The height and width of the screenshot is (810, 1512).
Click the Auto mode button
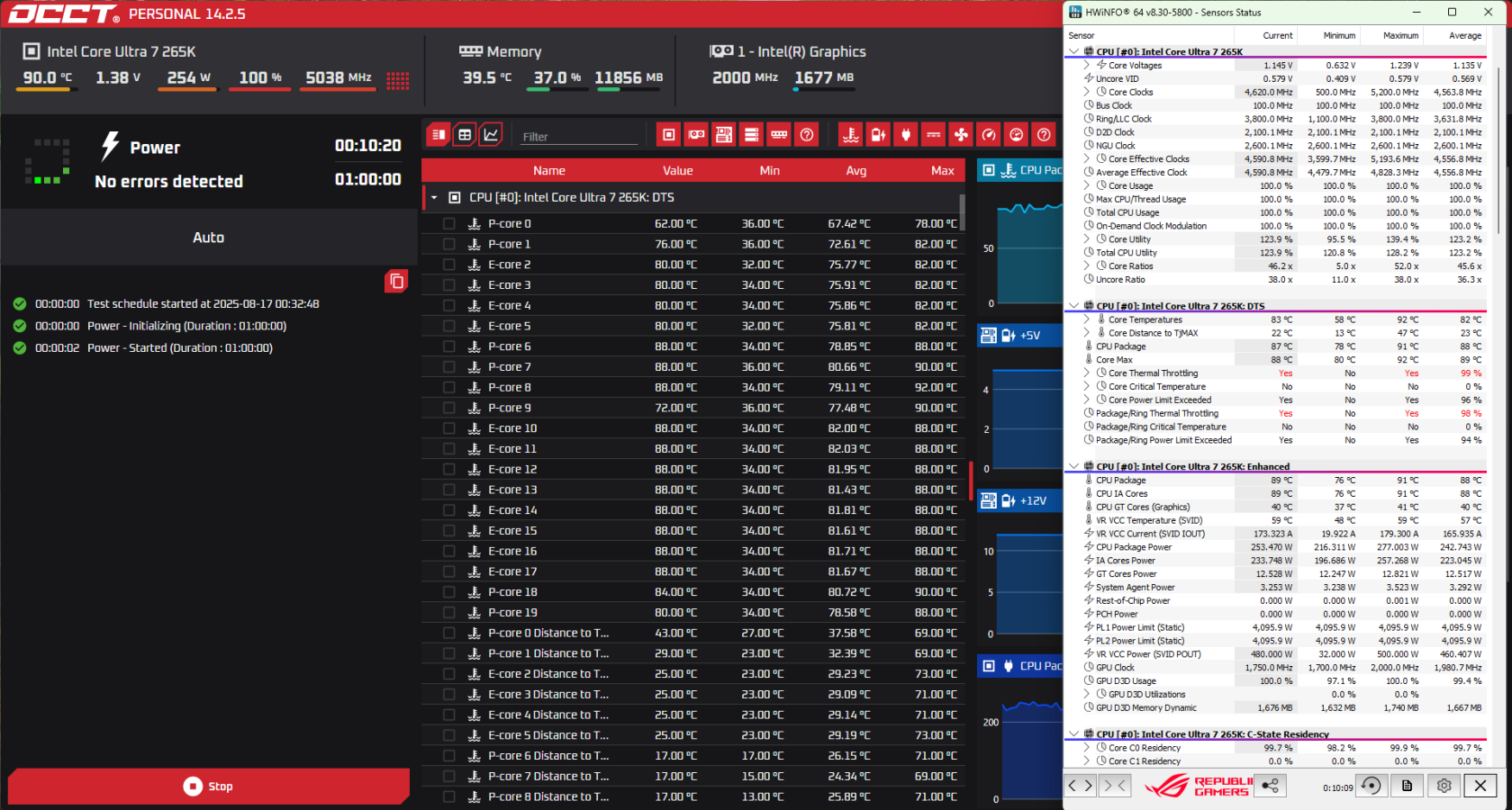[x=208, y=238]
